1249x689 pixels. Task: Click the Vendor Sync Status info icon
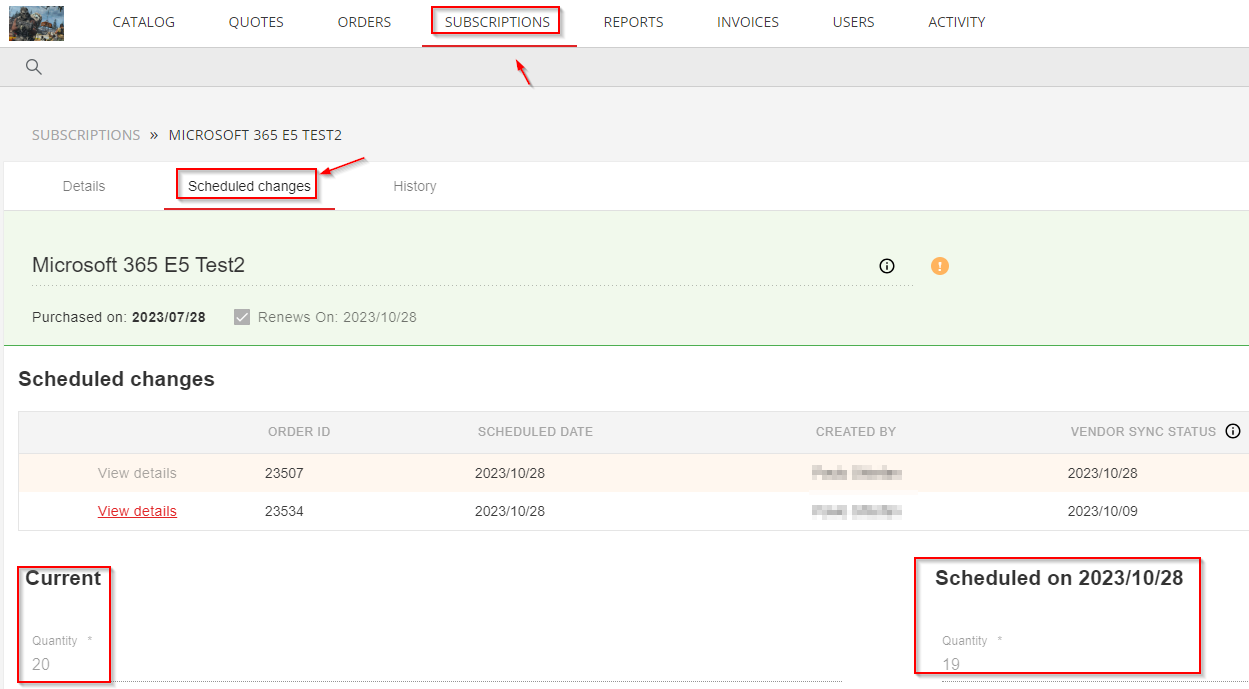click(x=1233, y=432)
